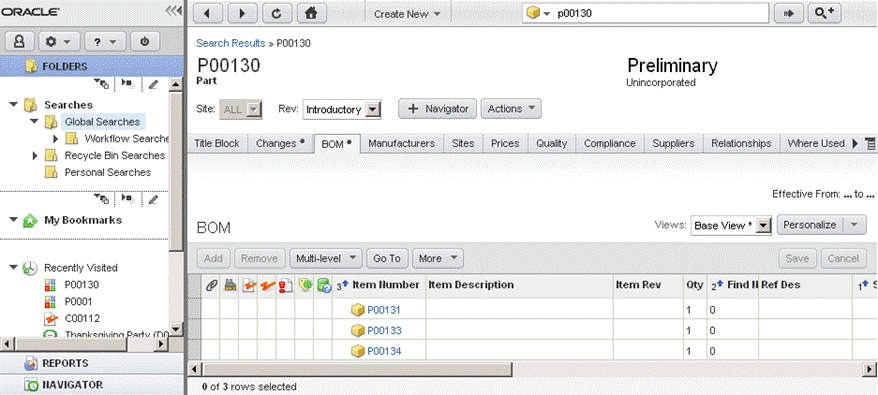Open the P00133 item link
This screenshot has width=878, height=395.
pos(384,331)
